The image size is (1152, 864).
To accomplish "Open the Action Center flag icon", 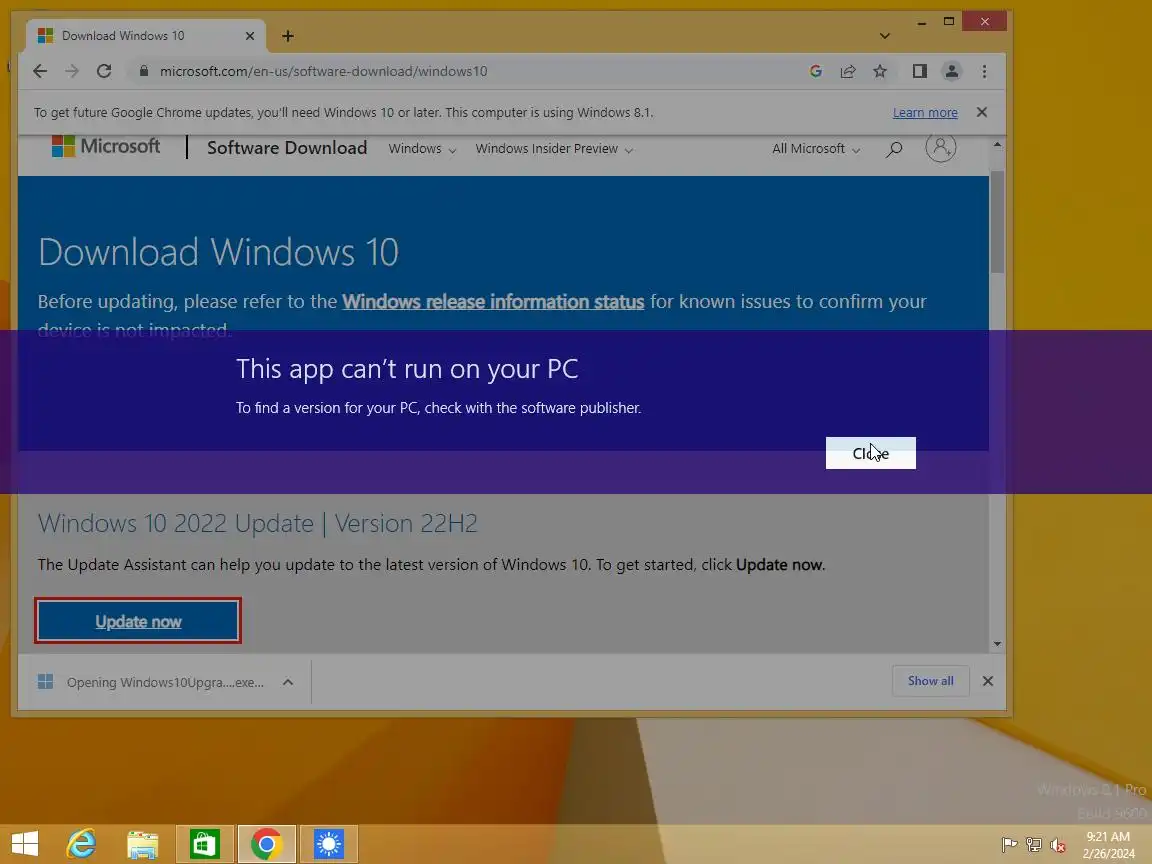I will click(x=1009, y=845).
